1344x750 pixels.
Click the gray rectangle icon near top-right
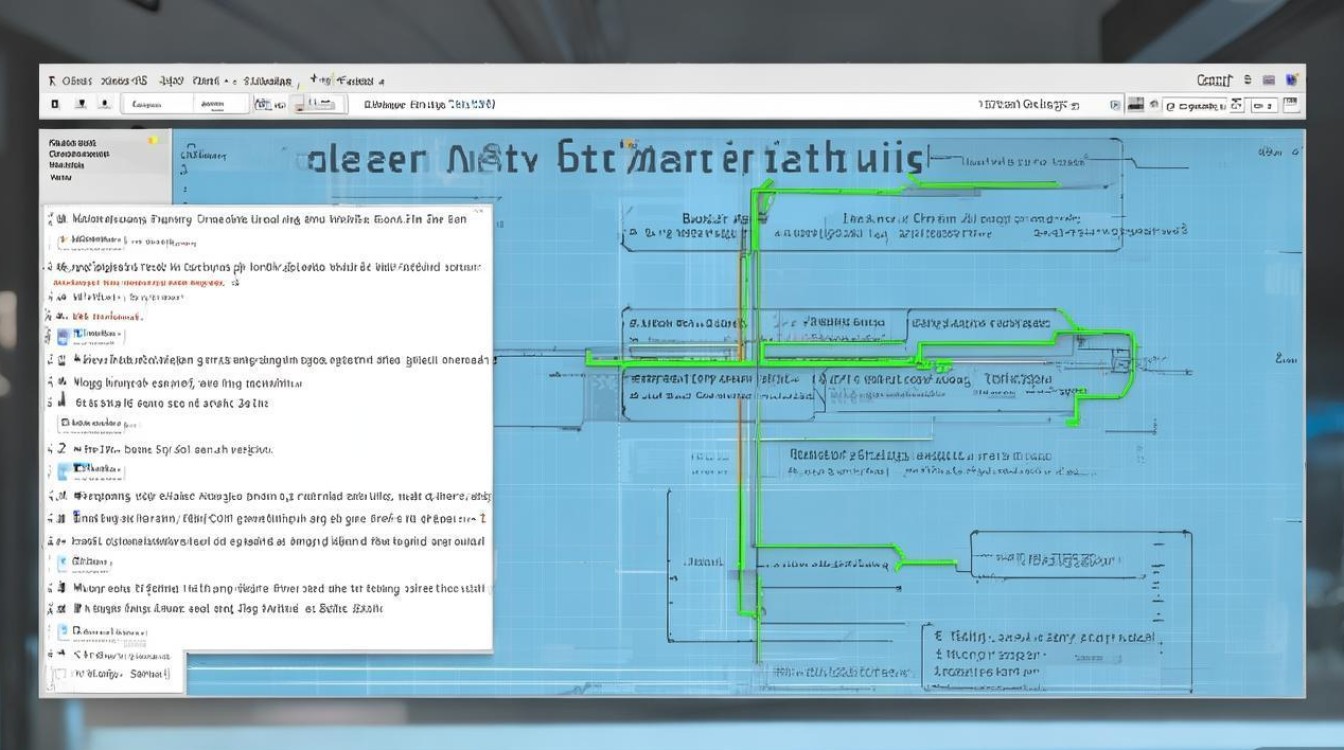point(1269,80)
